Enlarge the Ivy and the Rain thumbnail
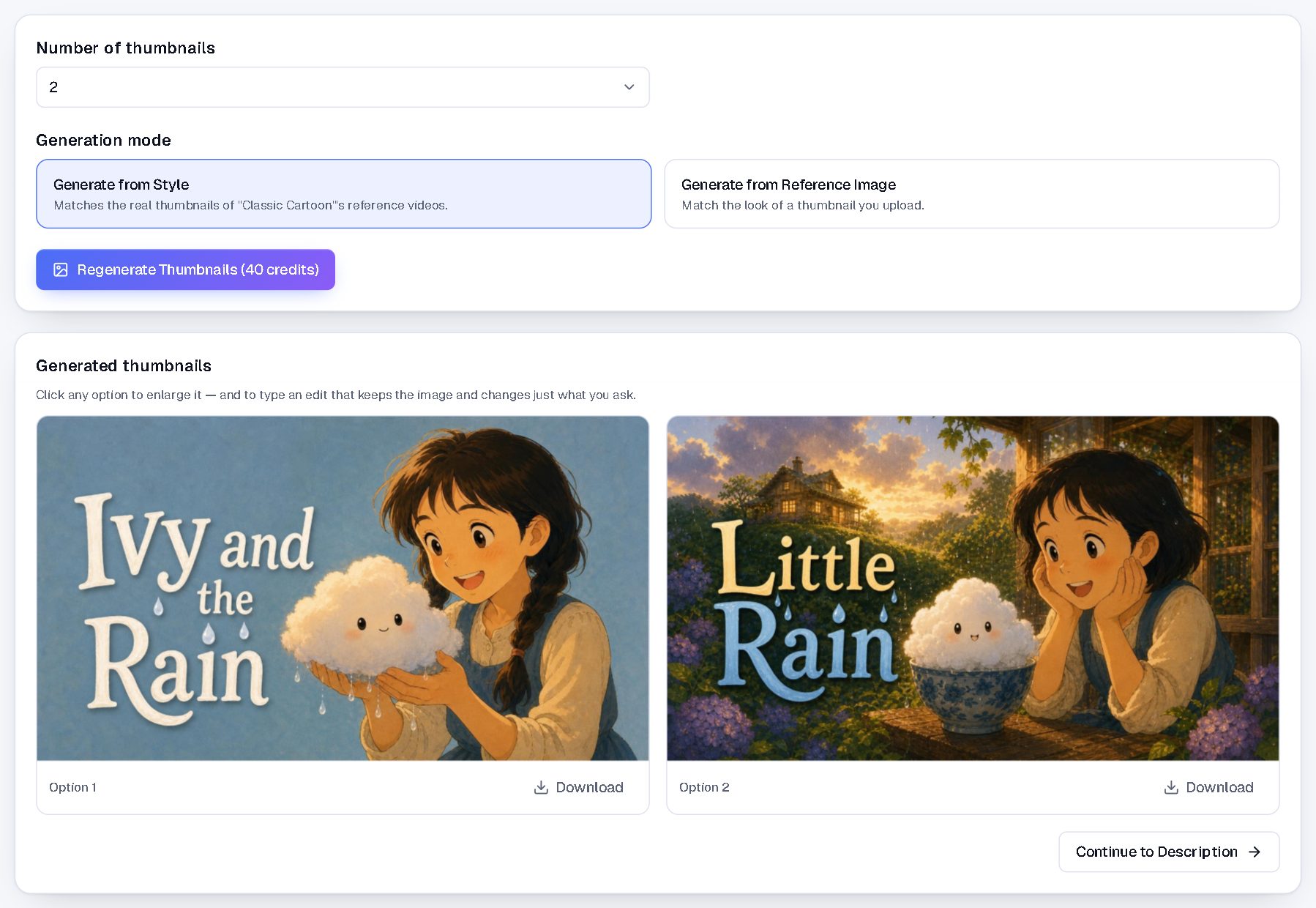1316x908 pixels. point(343,588)
